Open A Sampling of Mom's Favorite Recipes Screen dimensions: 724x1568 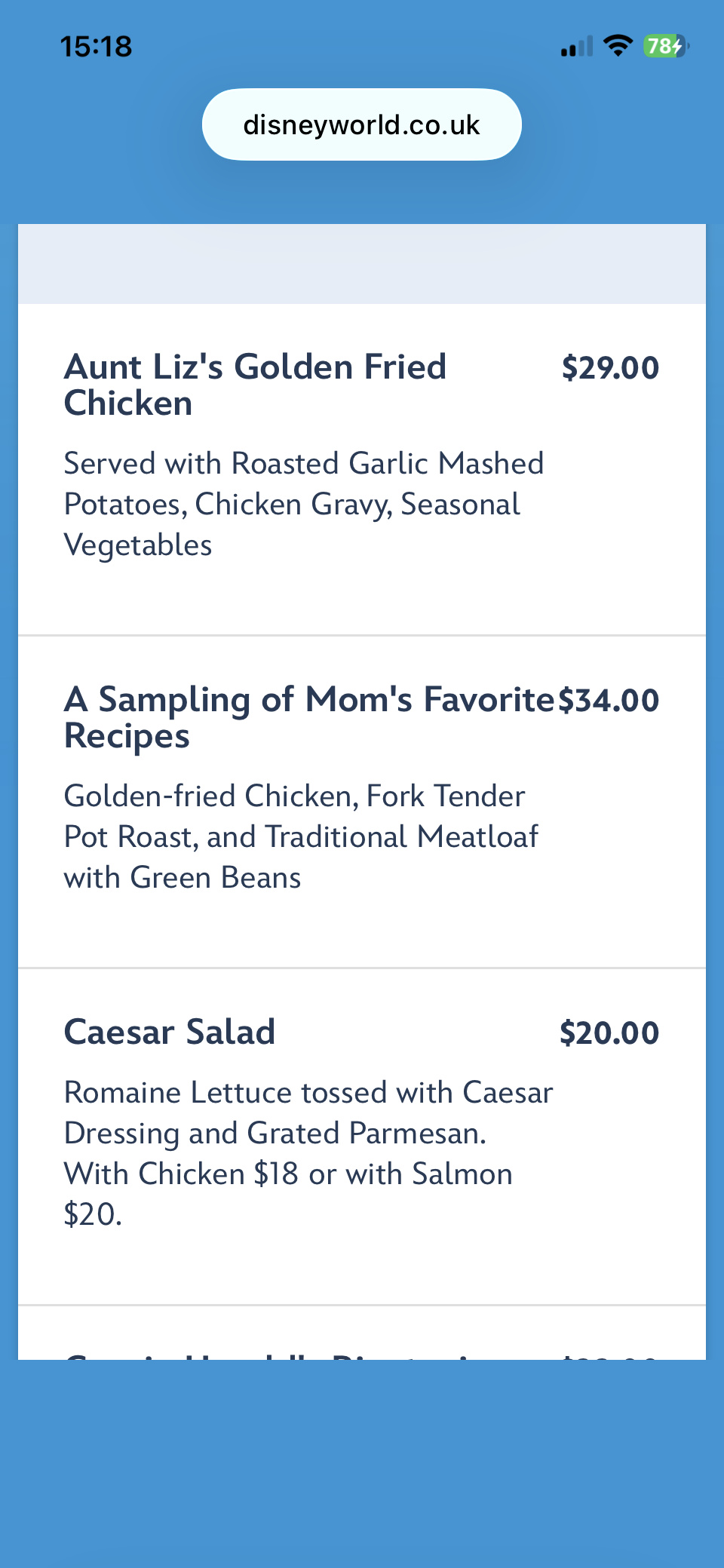pyautogui.click(x=309, y=716)
